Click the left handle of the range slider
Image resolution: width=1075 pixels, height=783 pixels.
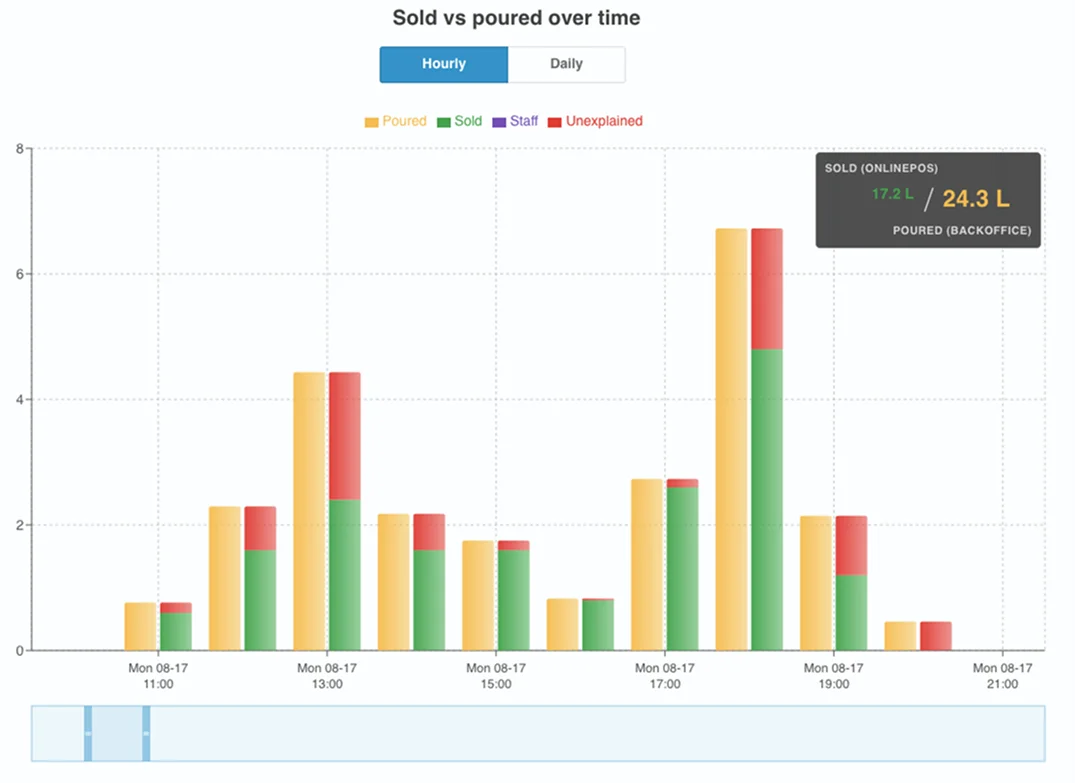pyautogui.click(x=88, y=733)
